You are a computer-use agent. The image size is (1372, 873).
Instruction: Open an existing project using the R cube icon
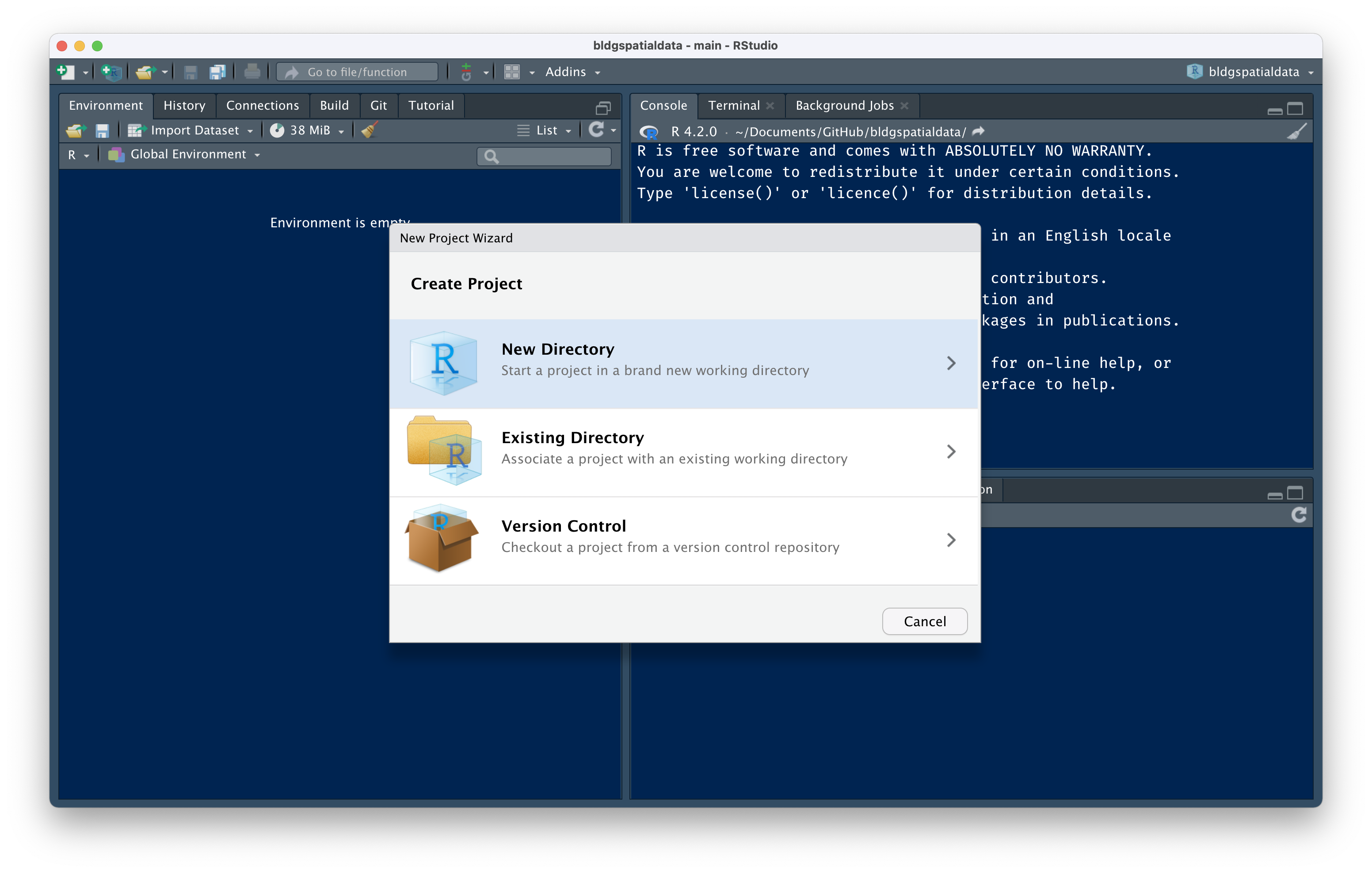(x=111, y=71)
